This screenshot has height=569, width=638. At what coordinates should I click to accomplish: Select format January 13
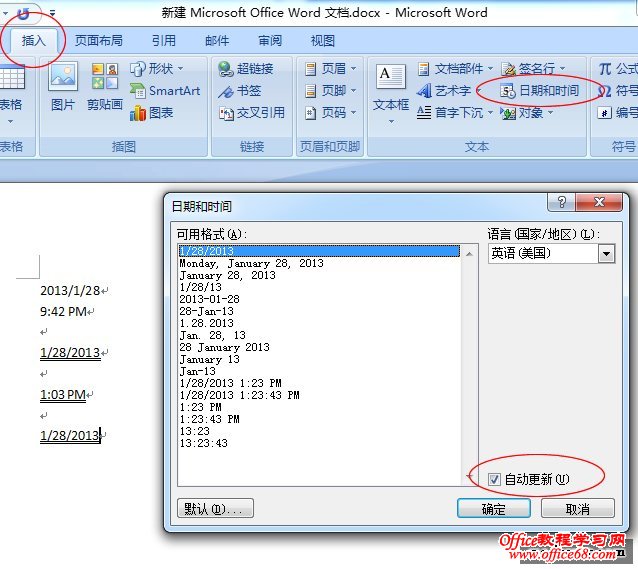pyautogui.click(x=319, y=359)
